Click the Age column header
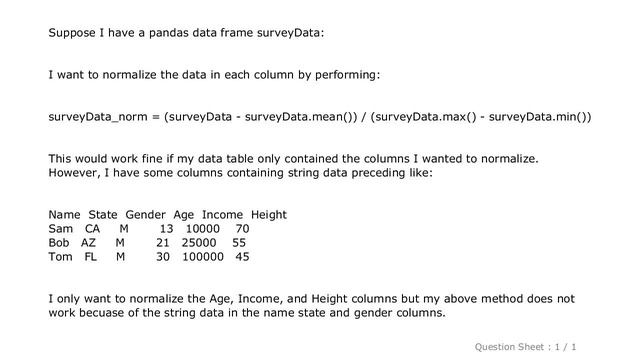This screenshot has width=640, height=360. pos(184,215)
